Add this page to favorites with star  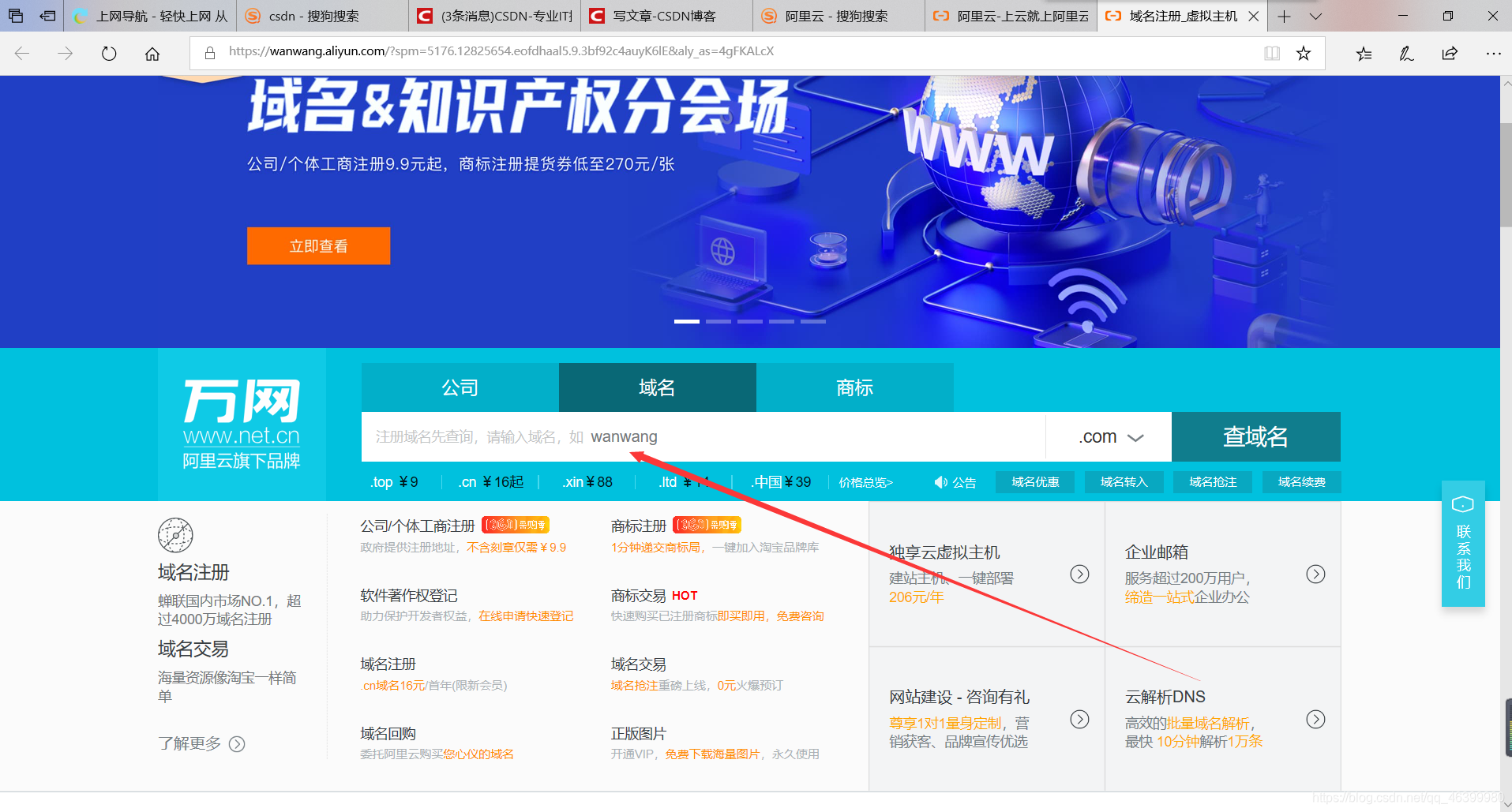pos(1304,53)
